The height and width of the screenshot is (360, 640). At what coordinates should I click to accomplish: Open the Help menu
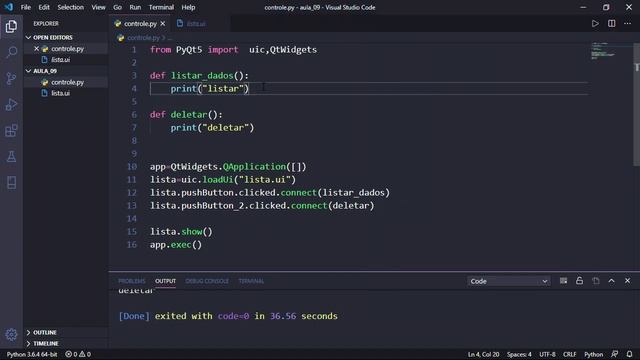coord(188,7)
